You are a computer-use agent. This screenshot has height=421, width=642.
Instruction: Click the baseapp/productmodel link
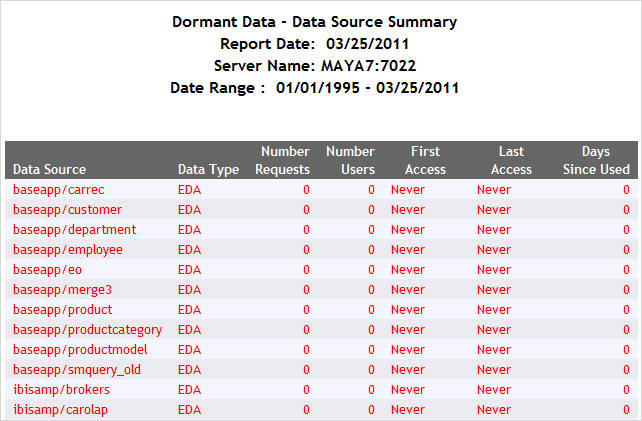[80, 350]
